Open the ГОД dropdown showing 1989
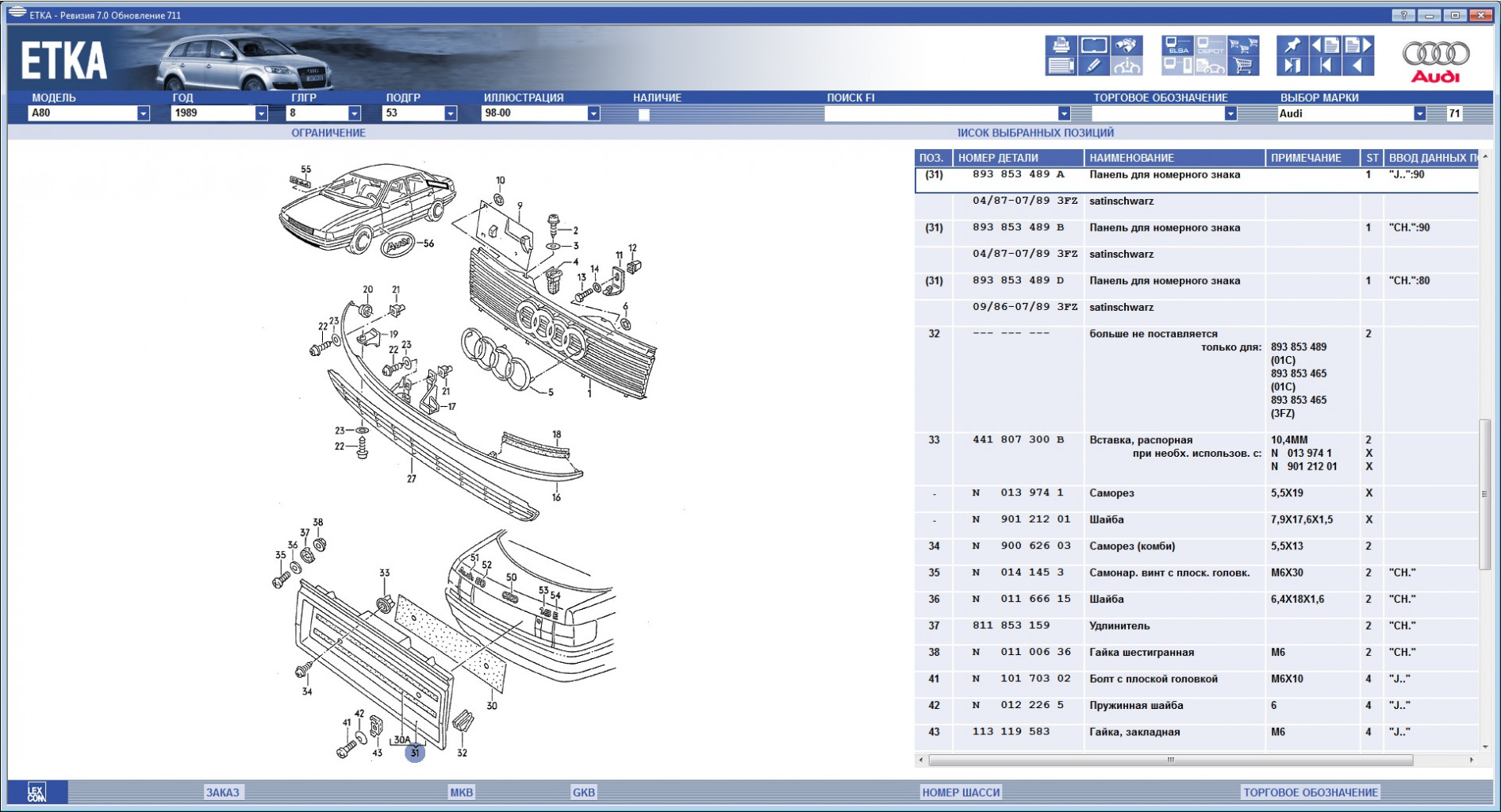 220,113
